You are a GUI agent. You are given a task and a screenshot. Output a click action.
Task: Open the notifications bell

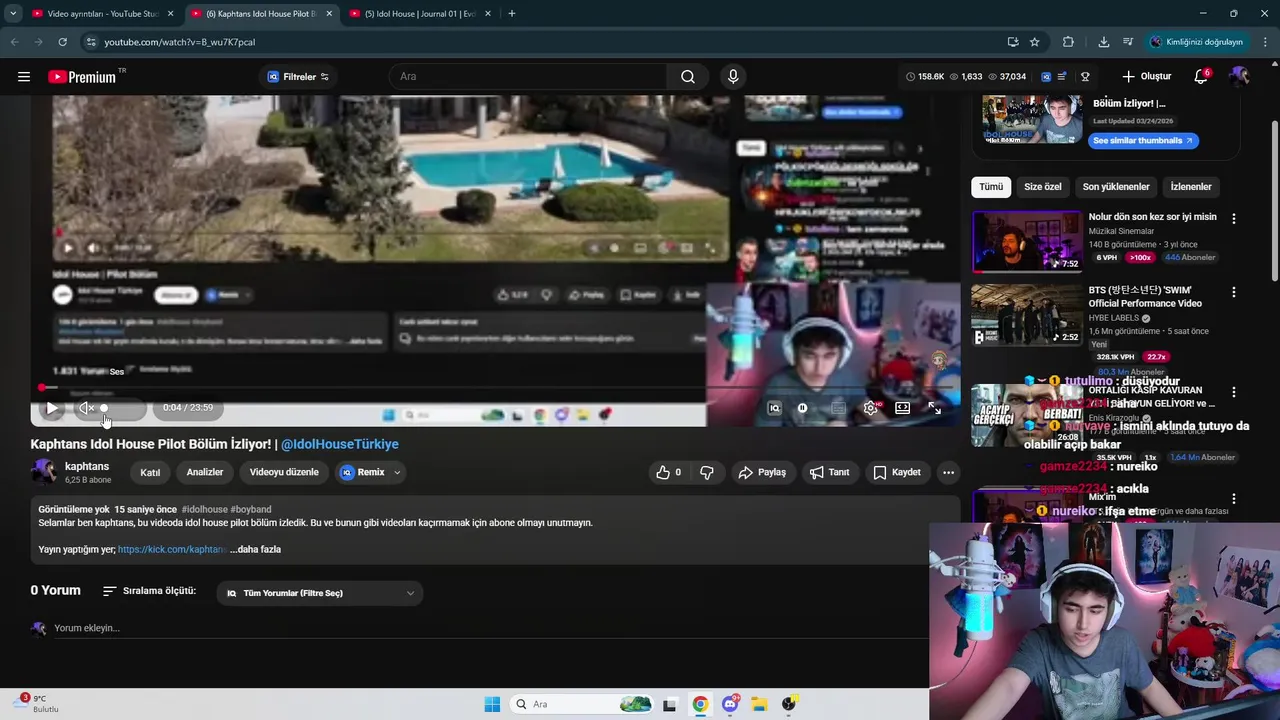point(1202,76)
